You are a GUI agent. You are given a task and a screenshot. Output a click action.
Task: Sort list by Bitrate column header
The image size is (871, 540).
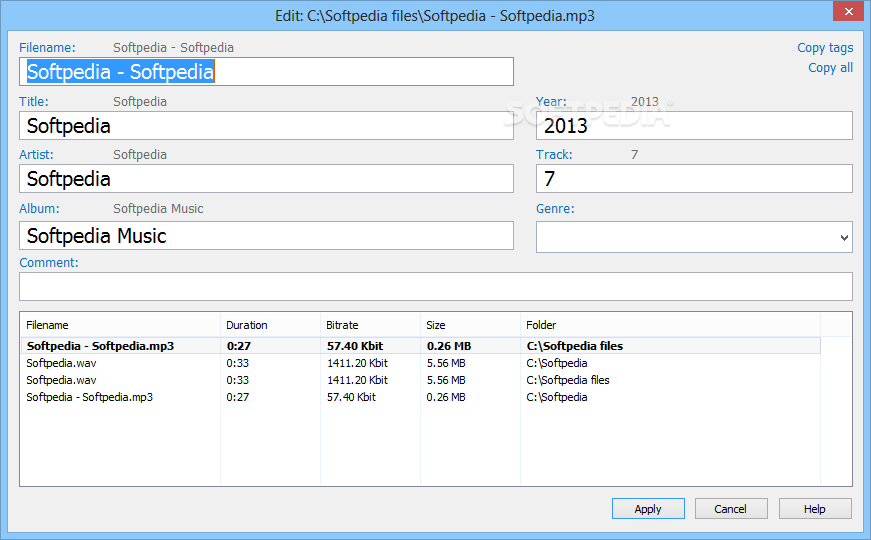click(x=371, y=325)
